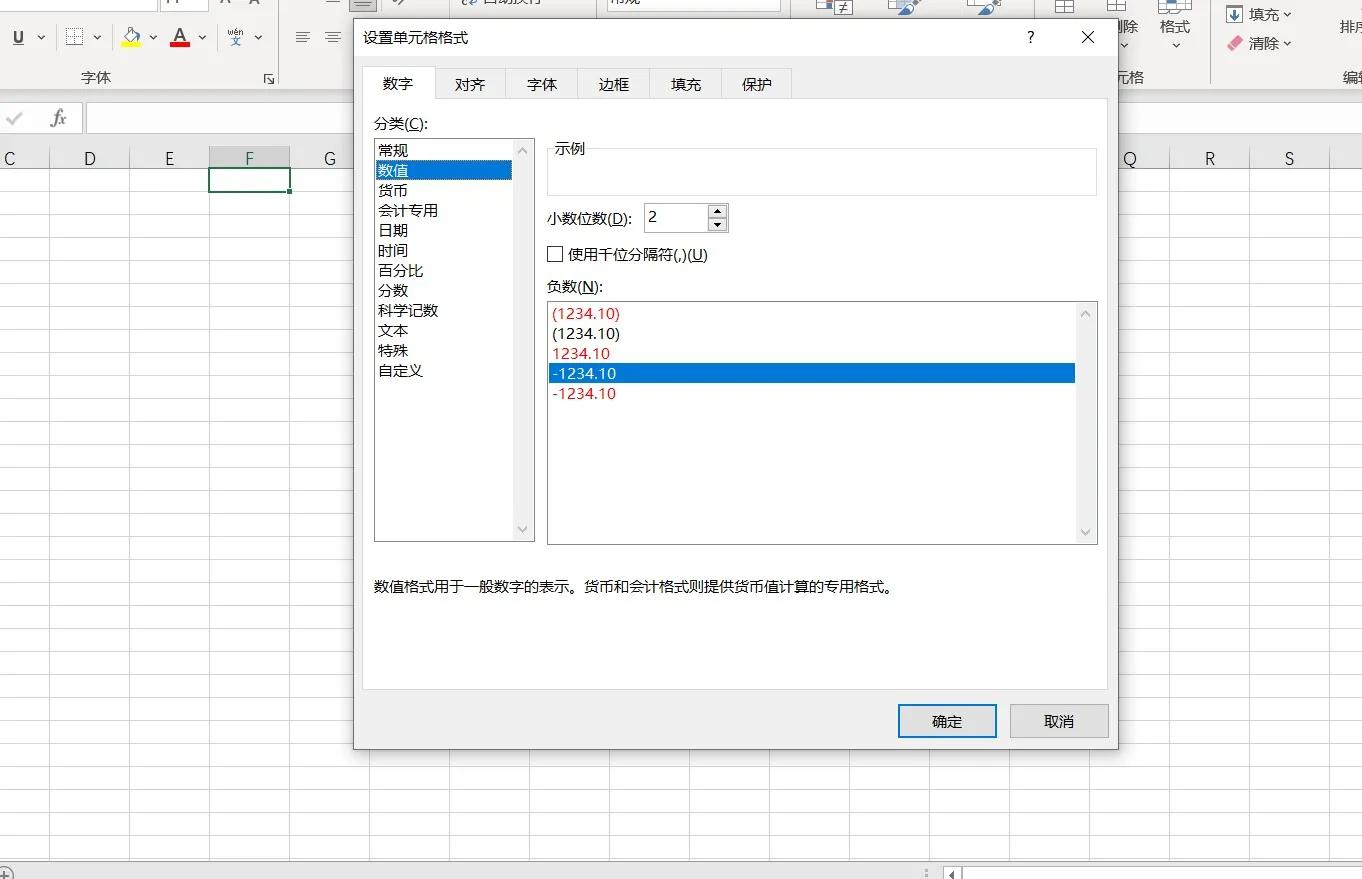Open the 边框 tab

(614, 84)
